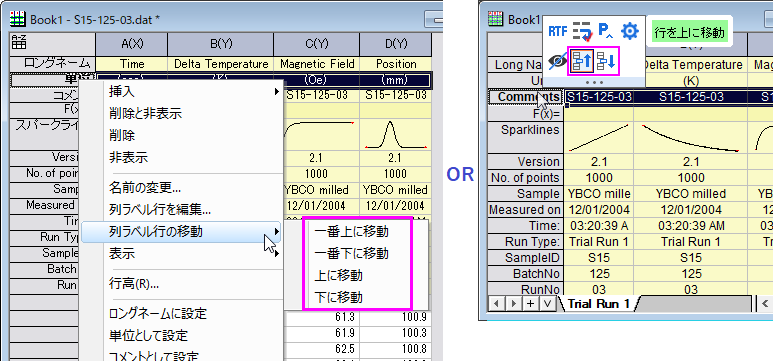The image size is (773, 361).
Task: Choose コメントとして設定 menu entry
Action: point(181,355)
